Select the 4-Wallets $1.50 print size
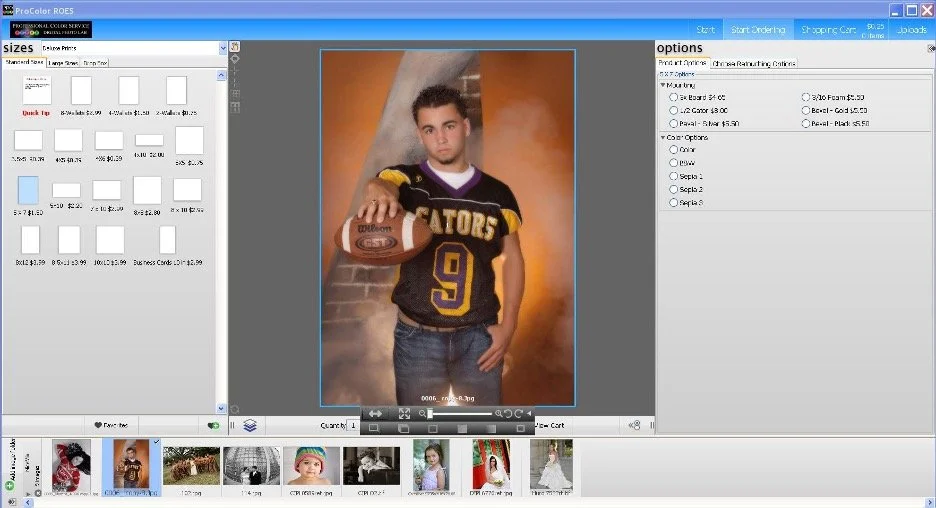 tap(128, 90)
